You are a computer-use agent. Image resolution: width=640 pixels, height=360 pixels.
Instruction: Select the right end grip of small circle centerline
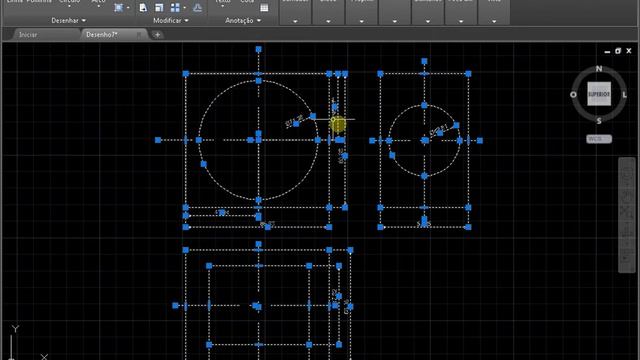coord(480,140)
